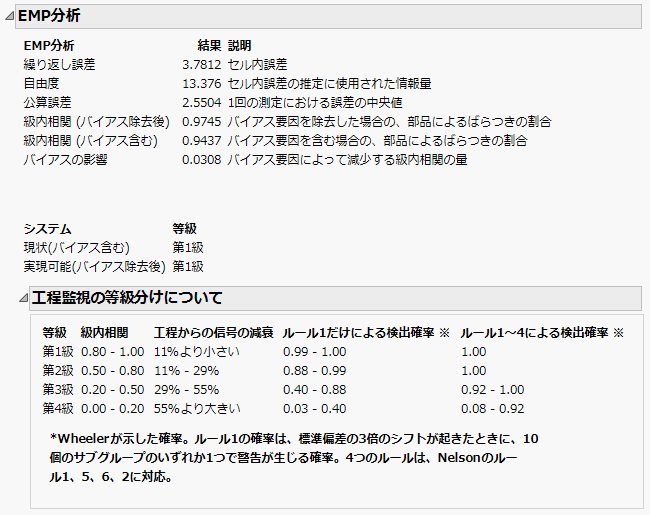Click the 29% - 55% attenuation cell
This screenshot has height=515, width=650.
187,390
